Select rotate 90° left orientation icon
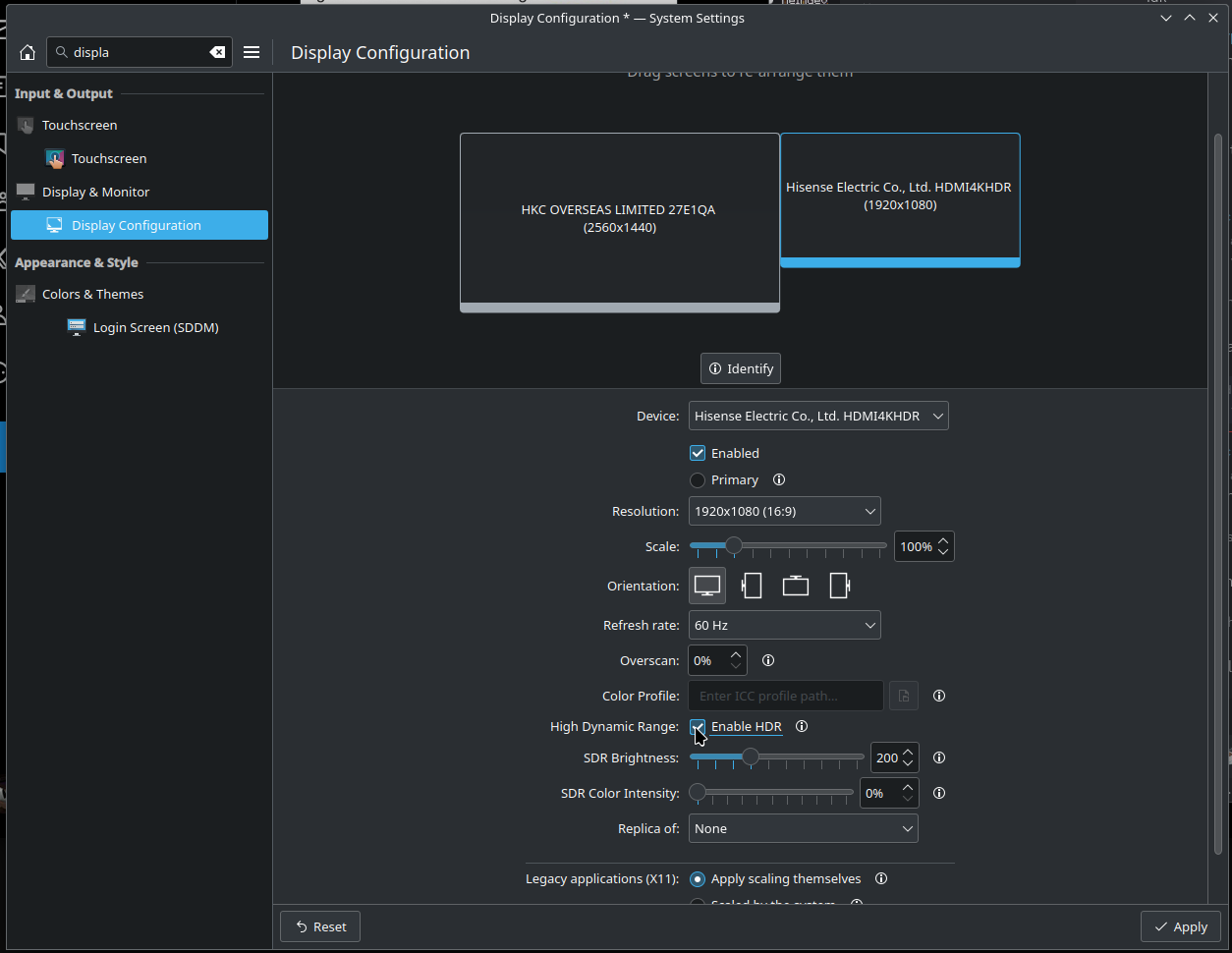This screenshot has height=953, width=1232. point(752,586)
